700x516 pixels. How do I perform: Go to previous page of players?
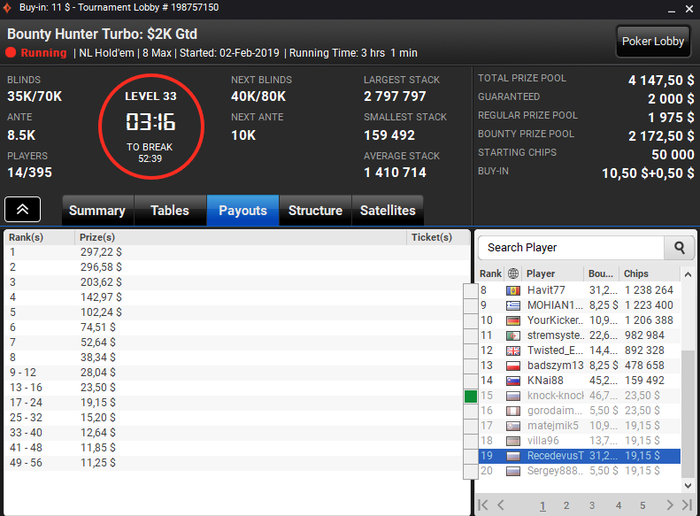coord(500,505)
